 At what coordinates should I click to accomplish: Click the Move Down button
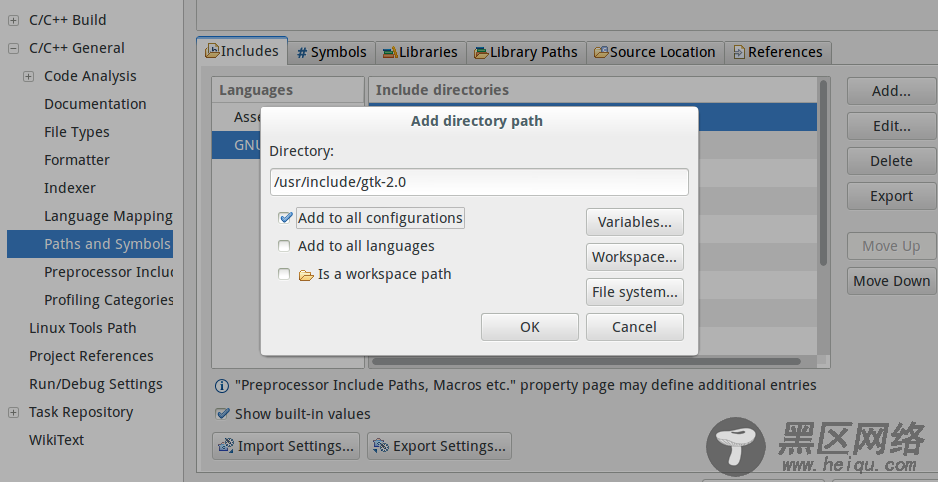[x=891, y=281]
